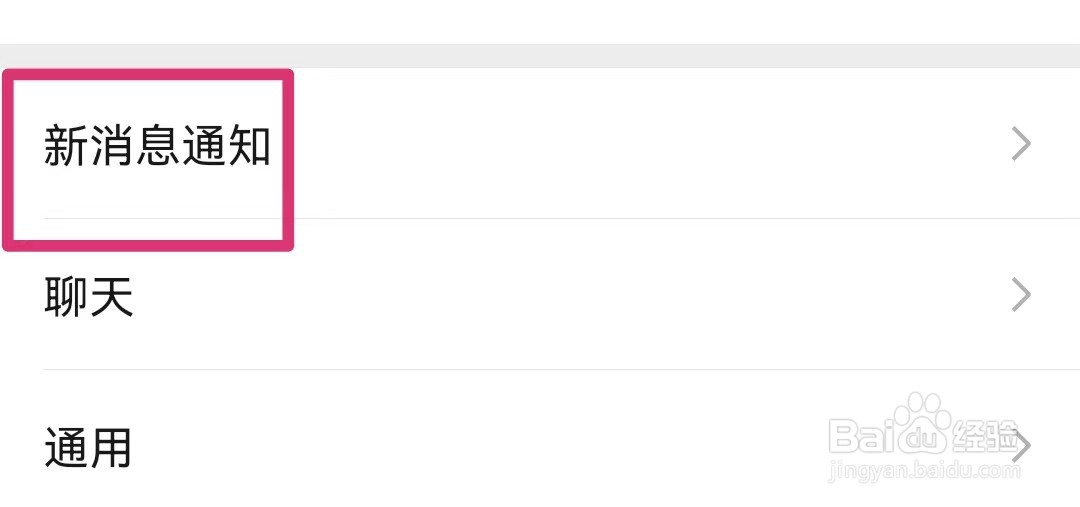Tap the chevron arrow beside 新消息通知
Screen dimensions: 1080x507
(1021, 145)
